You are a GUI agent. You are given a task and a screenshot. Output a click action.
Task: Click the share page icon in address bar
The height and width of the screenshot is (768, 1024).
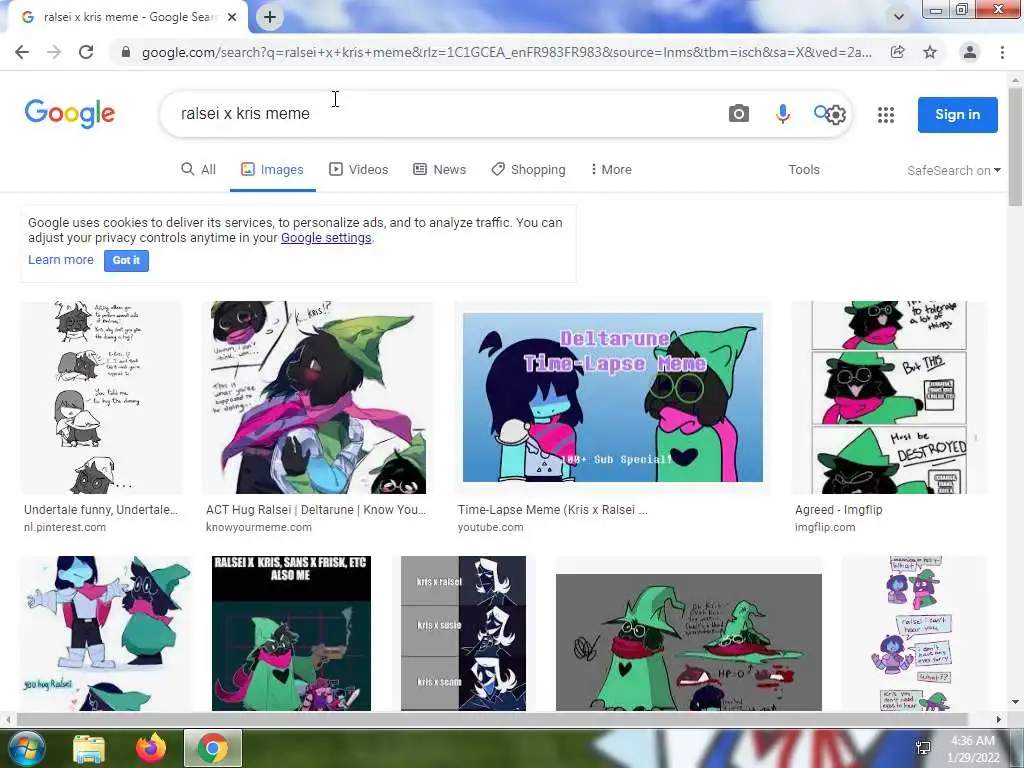(x=898, y=52)
